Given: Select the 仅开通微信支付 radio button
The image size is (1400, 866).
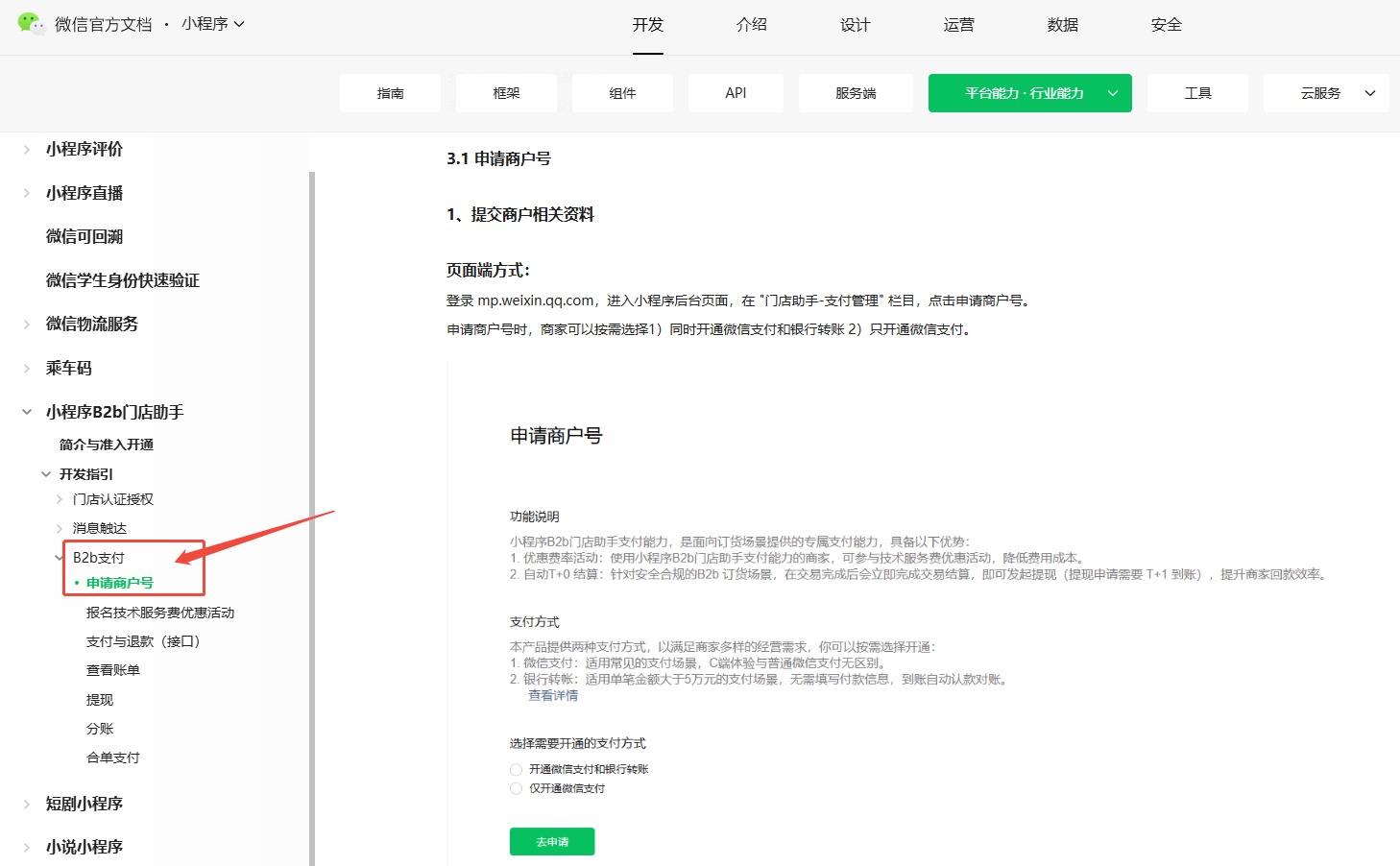Looking at the screenshot, I should click(517, 788).
